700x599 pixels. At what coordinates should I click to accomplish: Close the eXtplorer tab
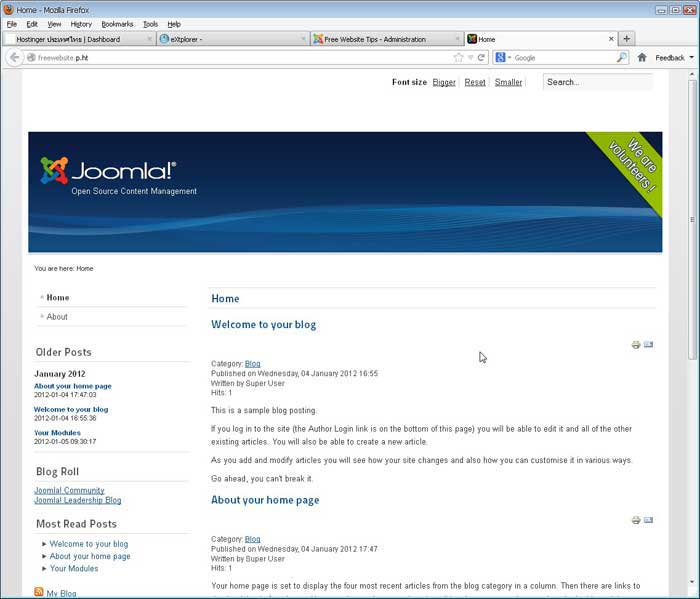304,39
